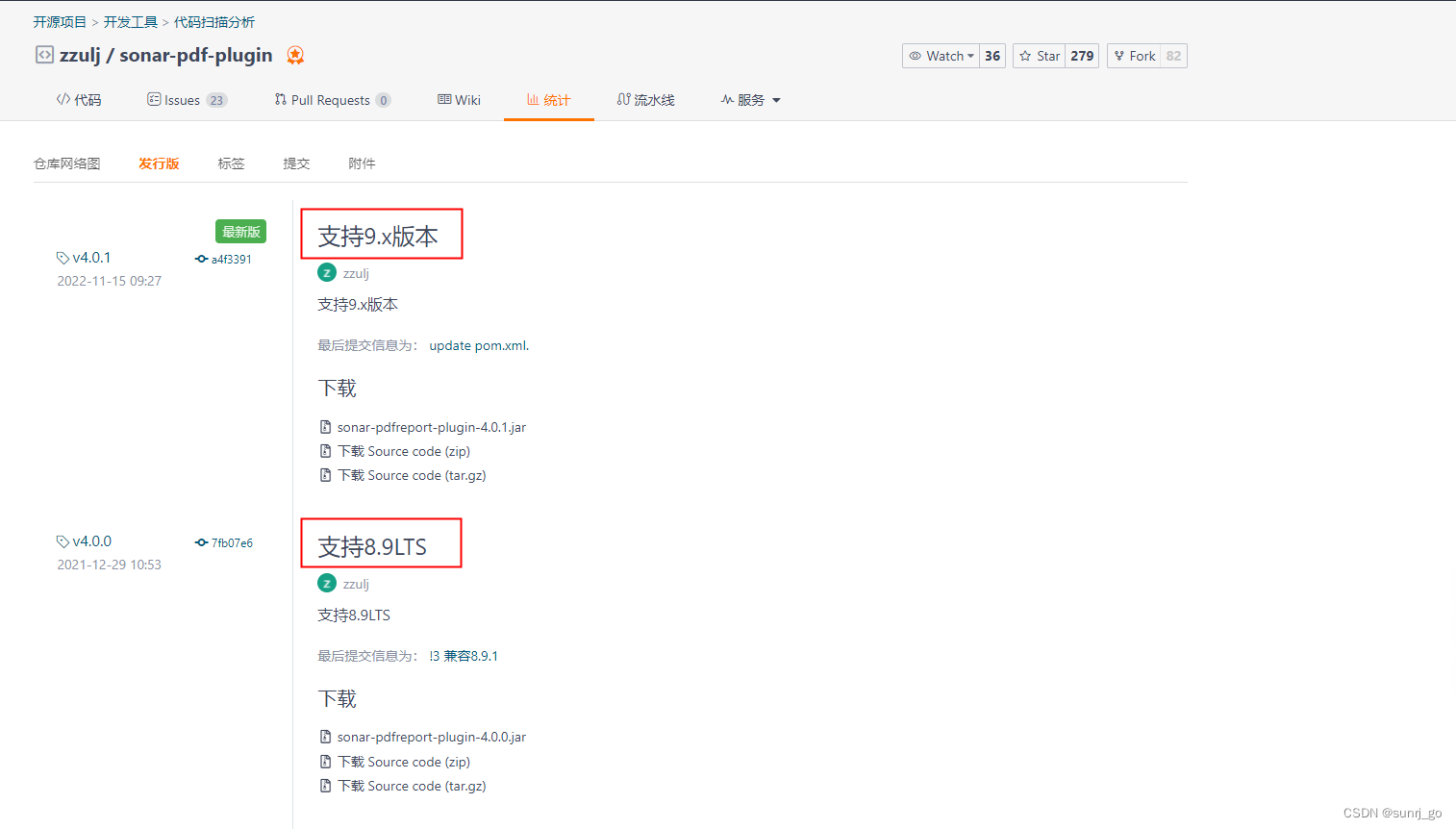The width and height of the screenshot is (1456, 829).
Task: Click the release date 2022-11-15 09:27
Action: coord(110,281)
